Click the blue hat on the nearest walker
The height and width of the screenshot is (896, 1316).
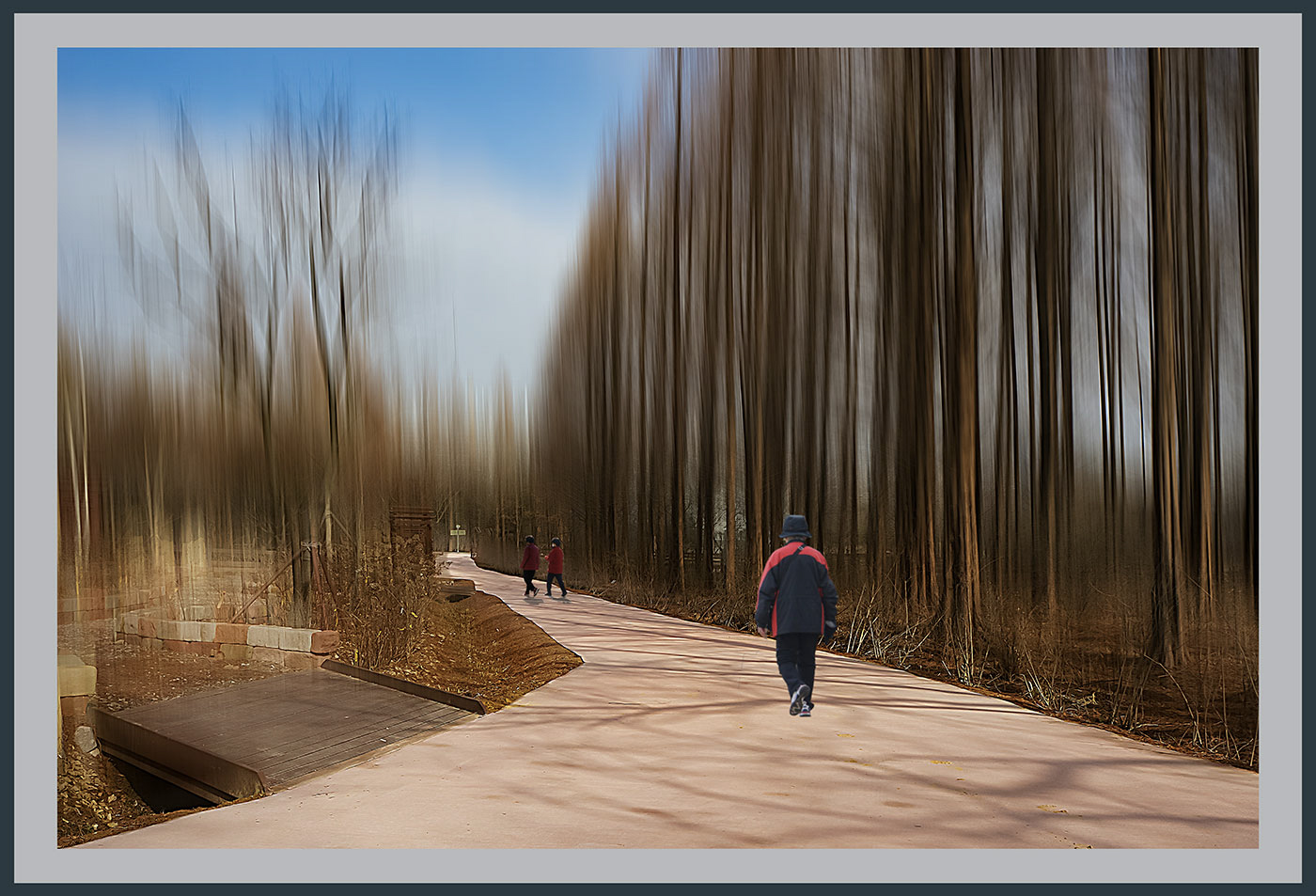click(795, 527)
